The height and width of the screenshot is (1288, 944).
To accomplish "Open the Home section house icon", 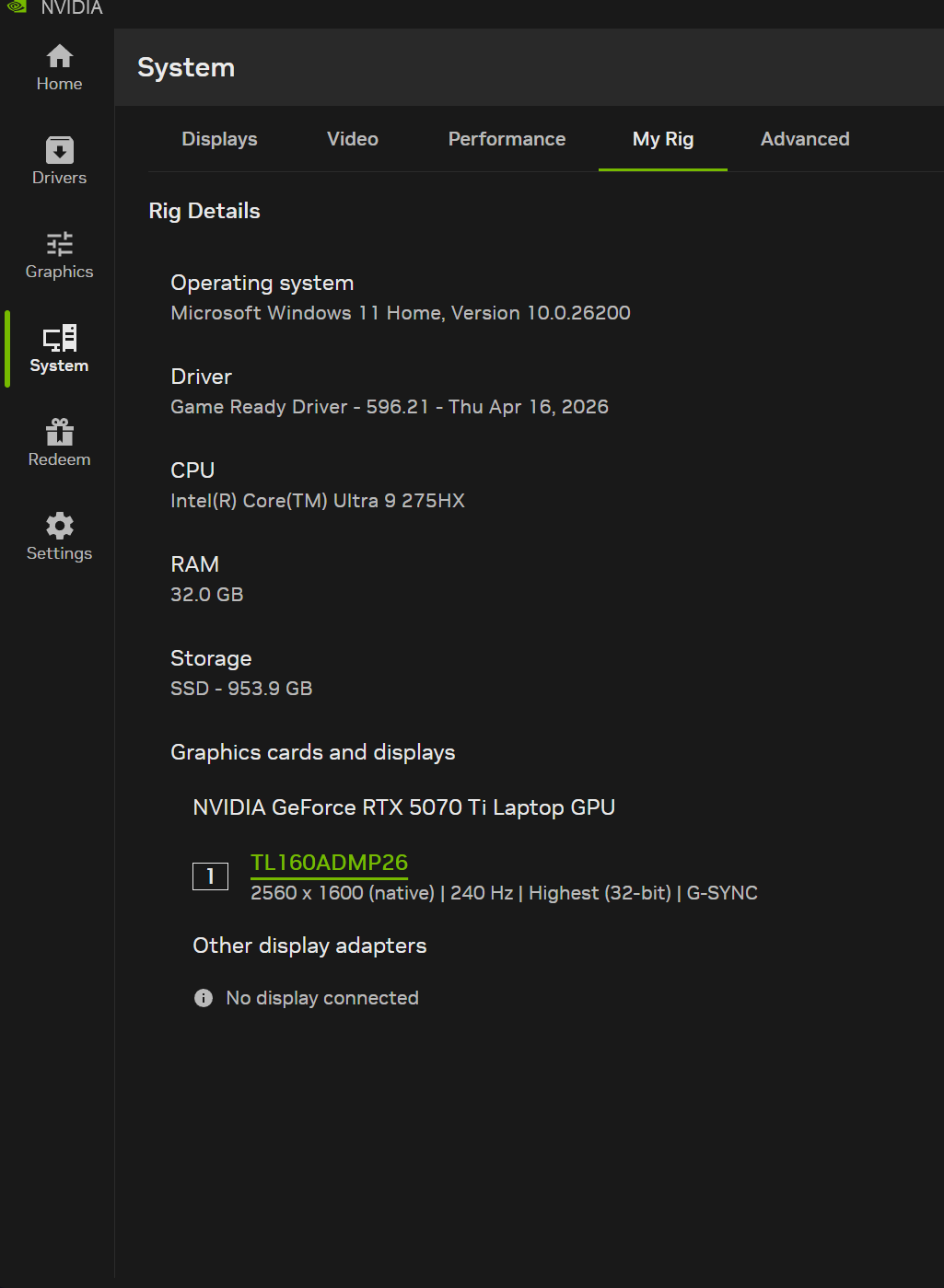I will [x=60, y=56].
